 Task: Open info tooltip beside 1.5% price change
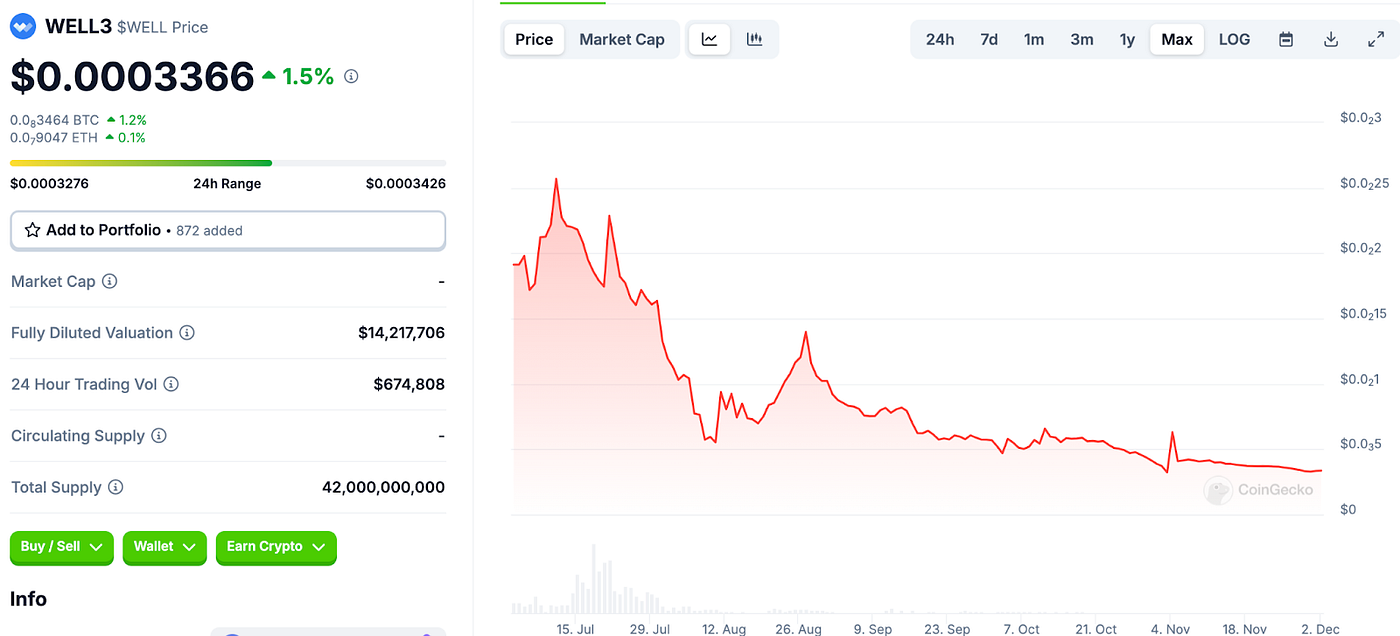[x=351, y=76]
